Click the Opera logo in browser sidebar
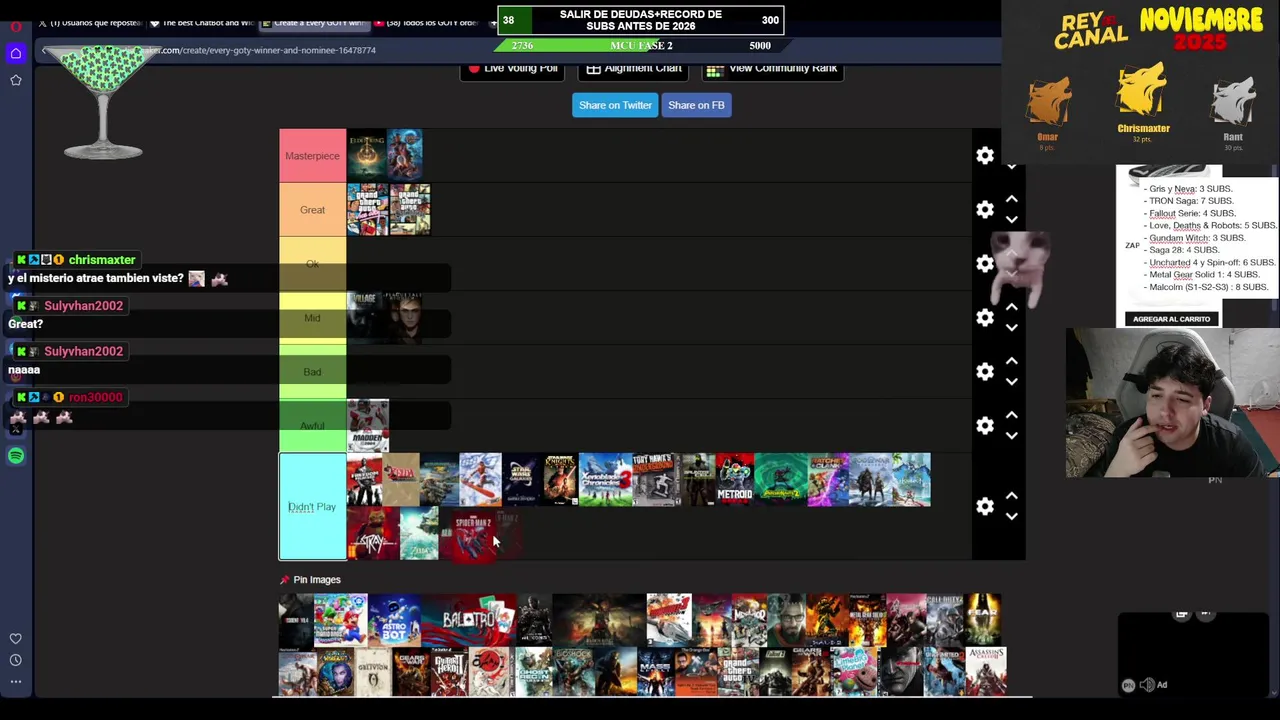 16,26
